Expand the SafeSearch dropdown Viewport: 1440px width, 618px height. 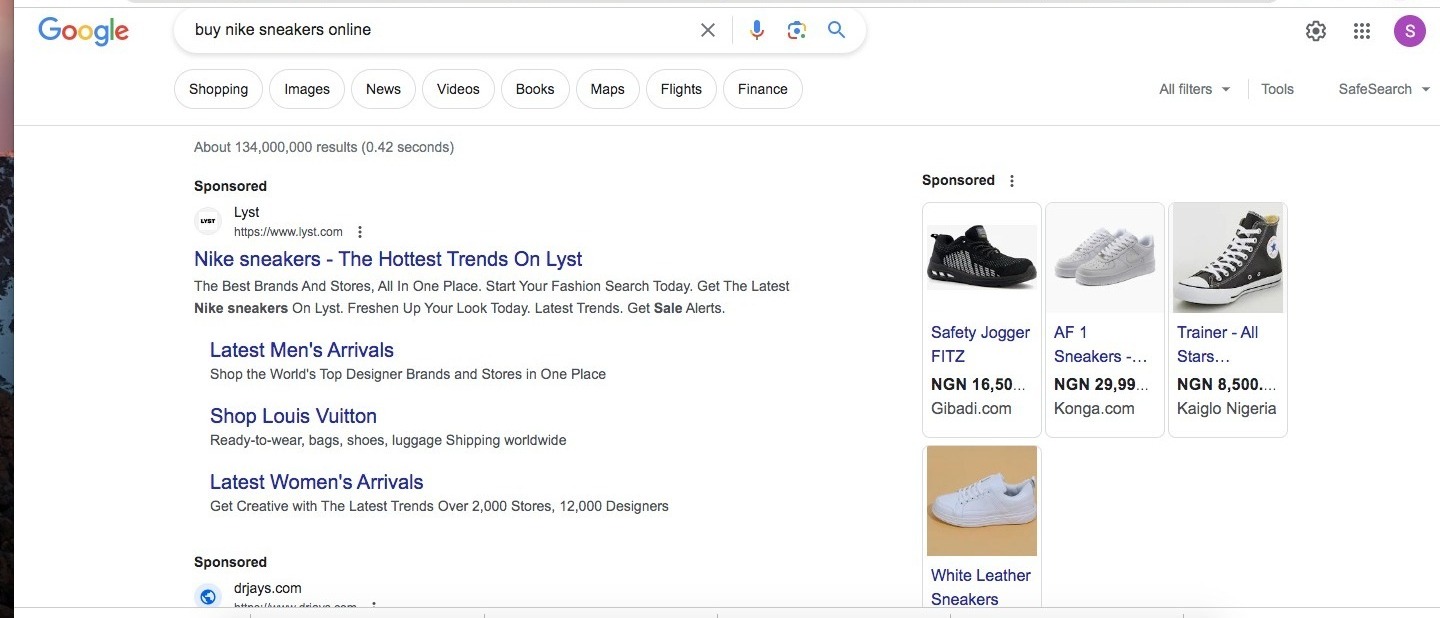pos(1384,89)
